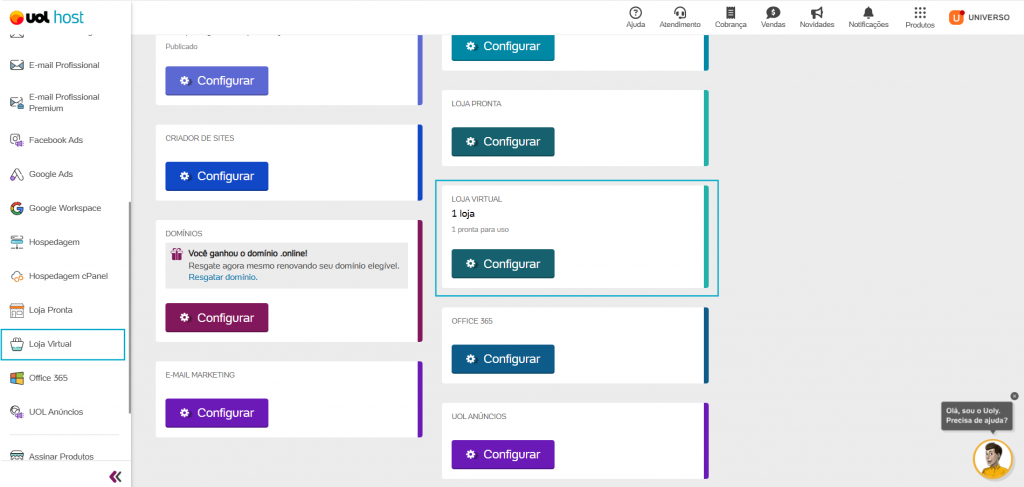Open the Ajuda help icon
This screenshot has height=487, width=1024.
click(635, 12)
